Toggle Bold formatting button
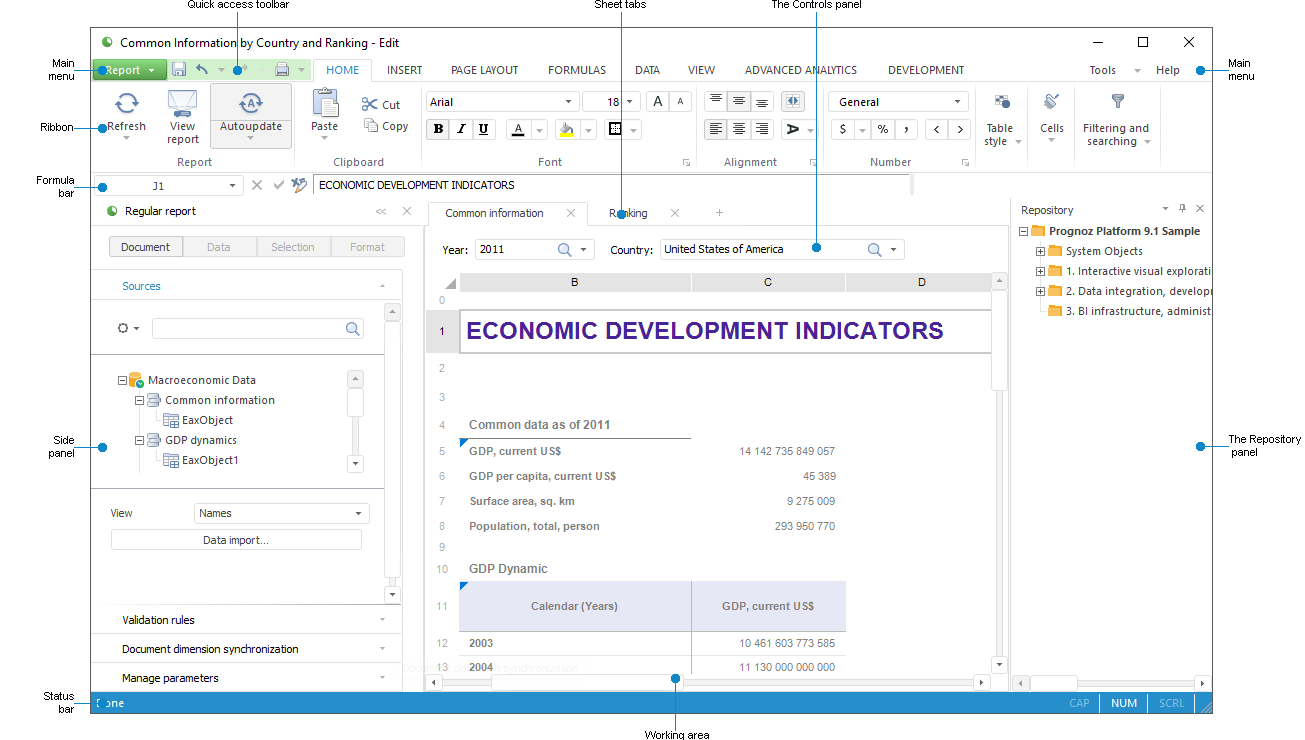The height and width of the screenshot is (740, 1305). [438, 129]
